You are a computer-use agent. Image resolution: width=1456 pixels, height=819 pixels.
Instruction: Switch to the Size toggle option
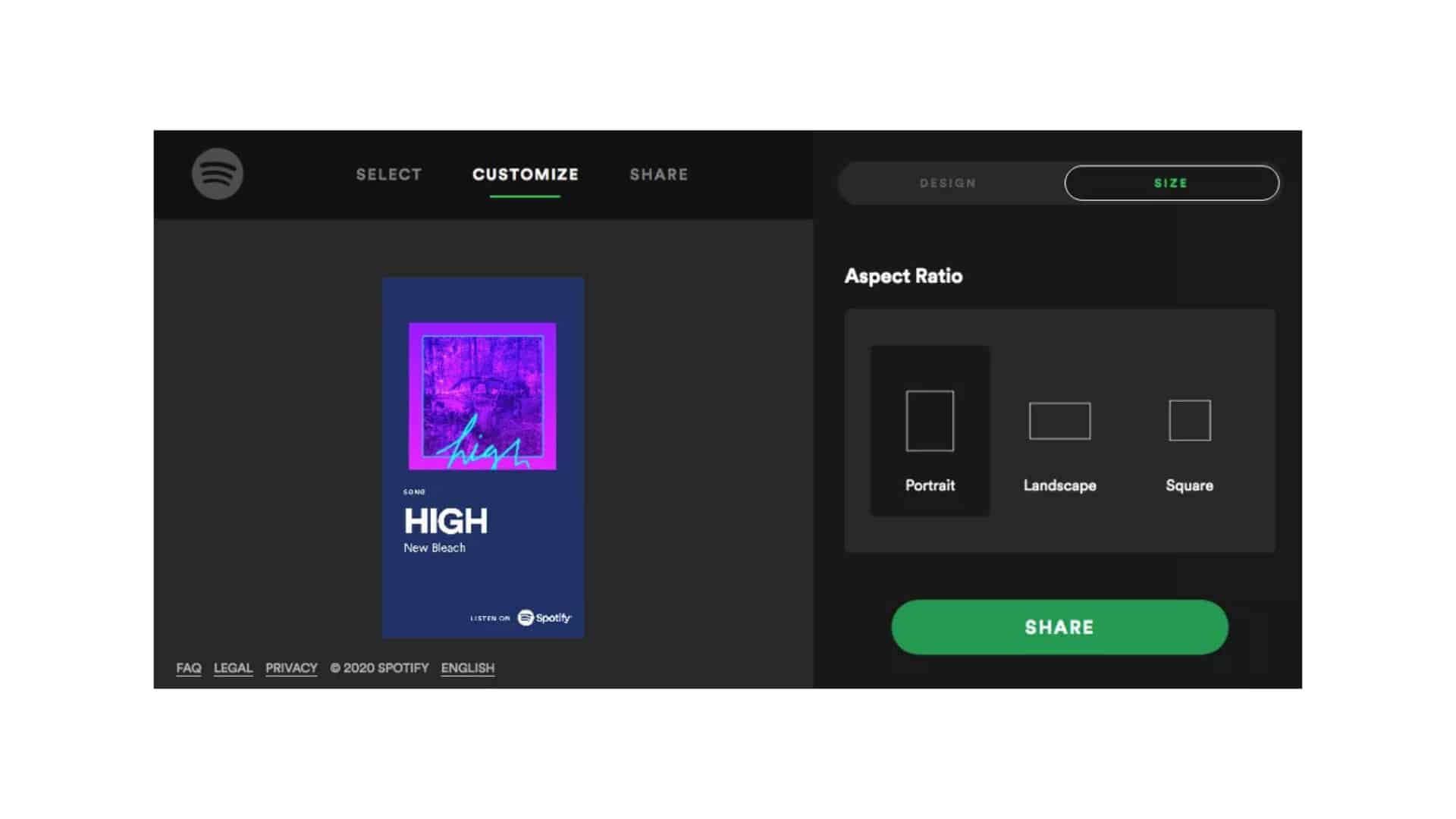[x=1172, y=184]
